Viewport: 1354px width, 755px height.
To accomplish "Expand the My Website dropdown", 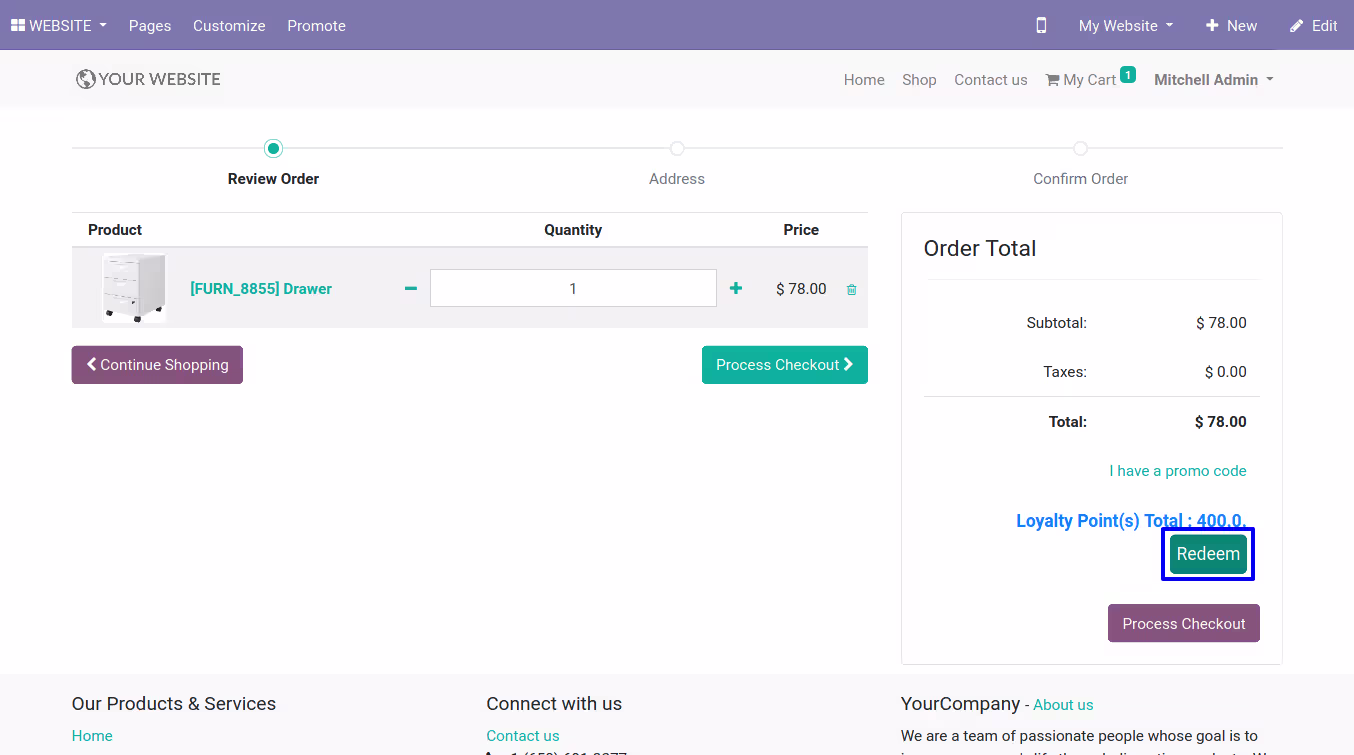I will pos(1126,25).
